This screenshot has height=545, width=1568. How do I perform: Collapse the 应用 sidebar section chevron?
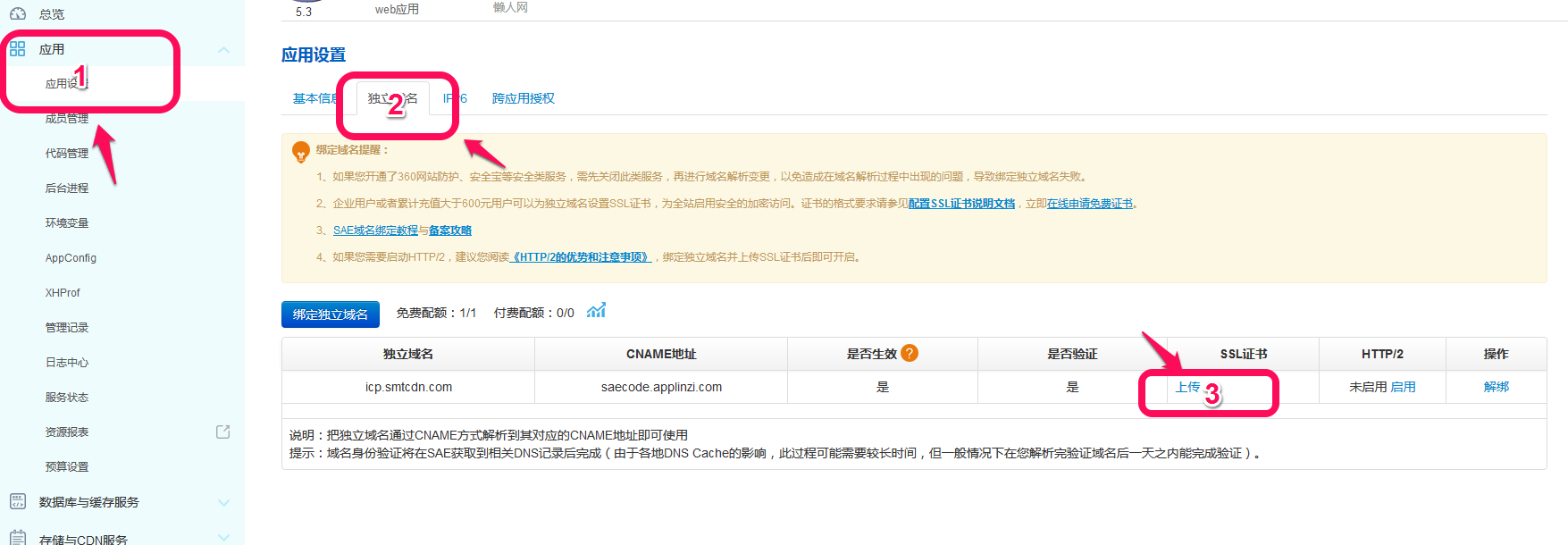coord(224,50)
